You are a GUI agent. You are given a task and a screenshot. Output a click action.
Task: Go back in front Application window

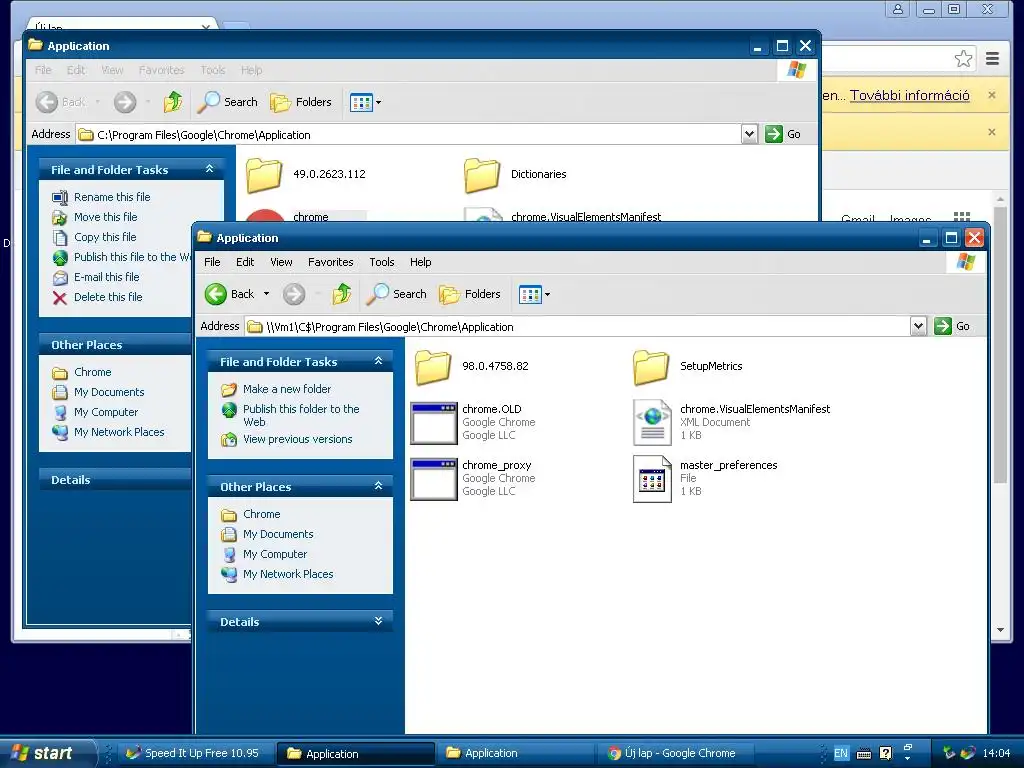pos(229,294)
